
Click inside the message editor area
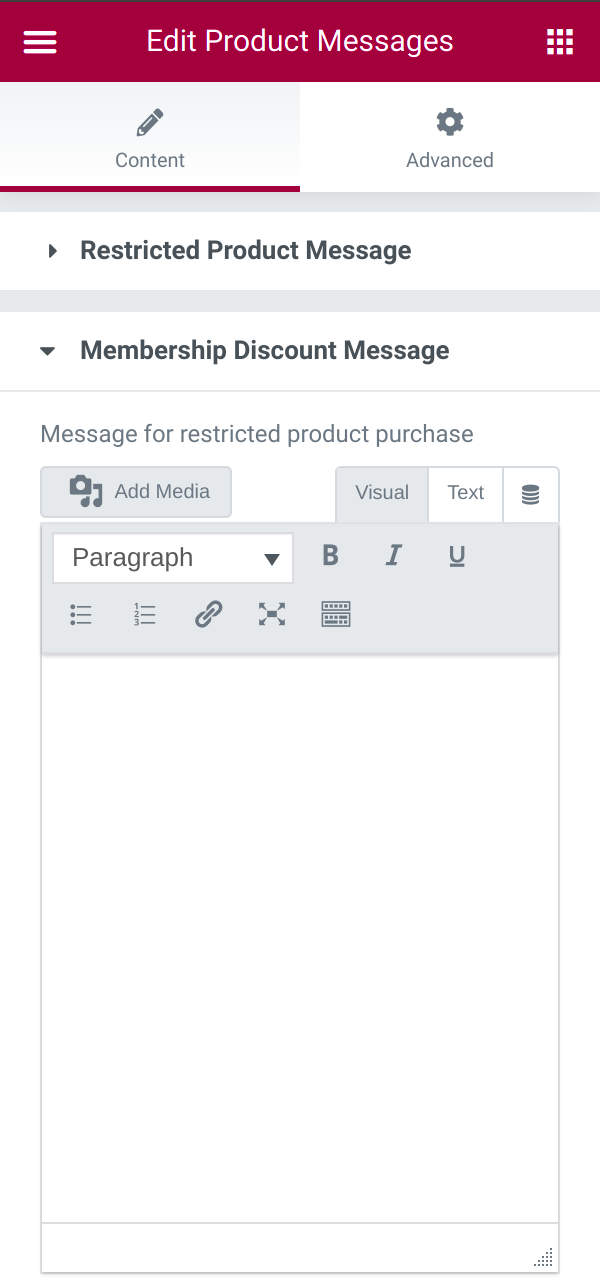[300, 938]
